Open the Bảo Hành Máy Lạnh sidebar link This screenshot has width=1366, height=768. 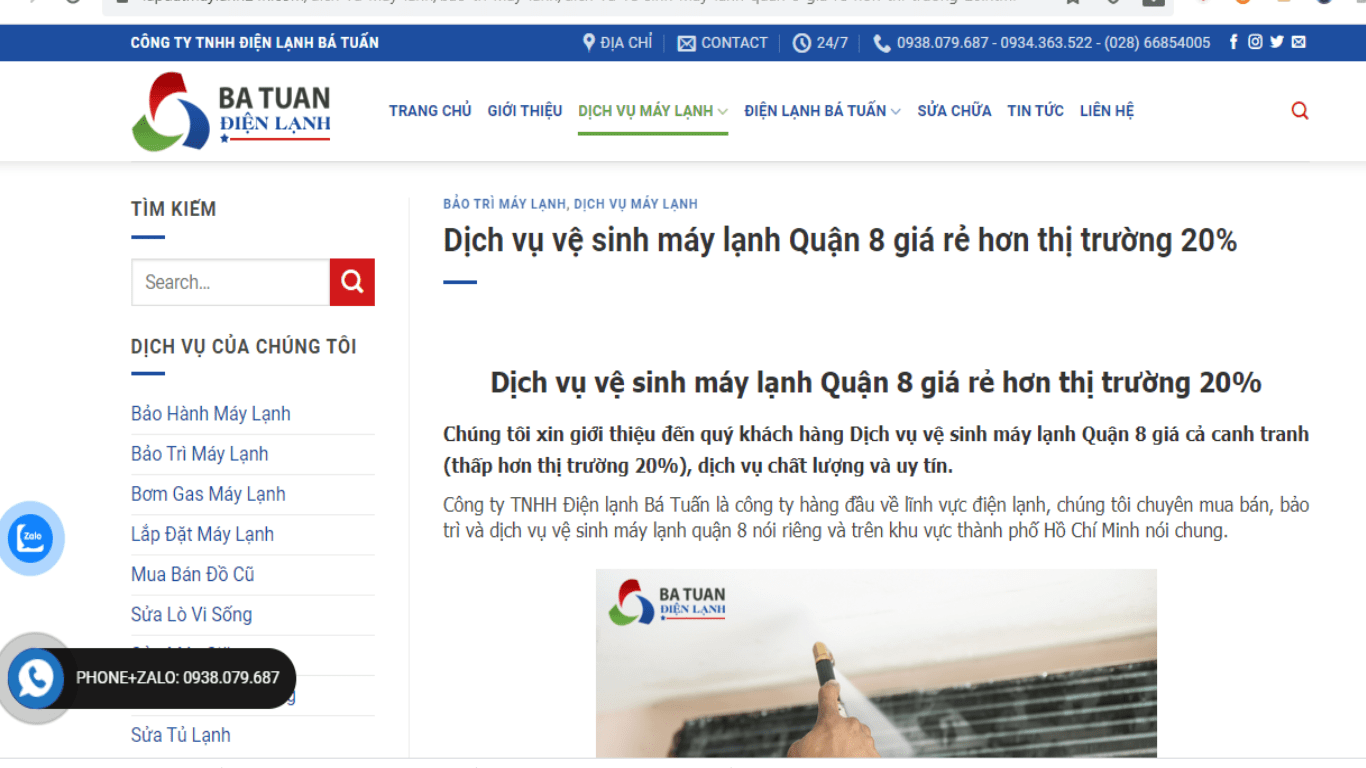[211, 414]
